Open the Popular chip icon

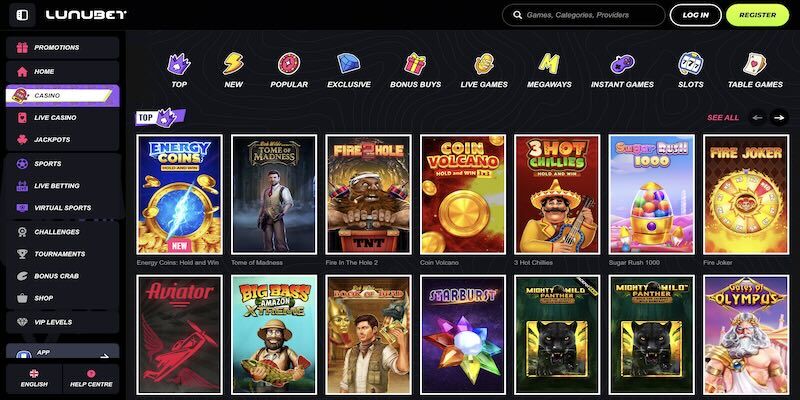pos(289,64)
